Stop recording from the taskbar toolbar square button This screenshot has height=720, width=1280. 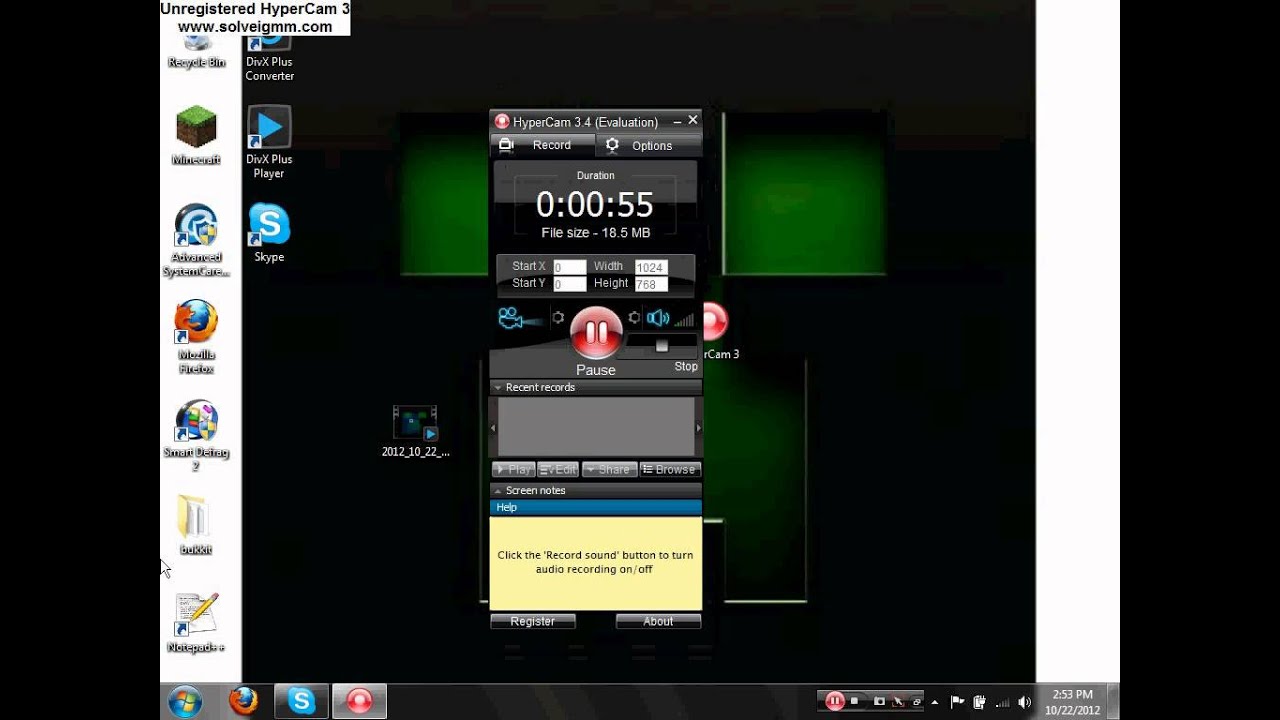(854, 701)
